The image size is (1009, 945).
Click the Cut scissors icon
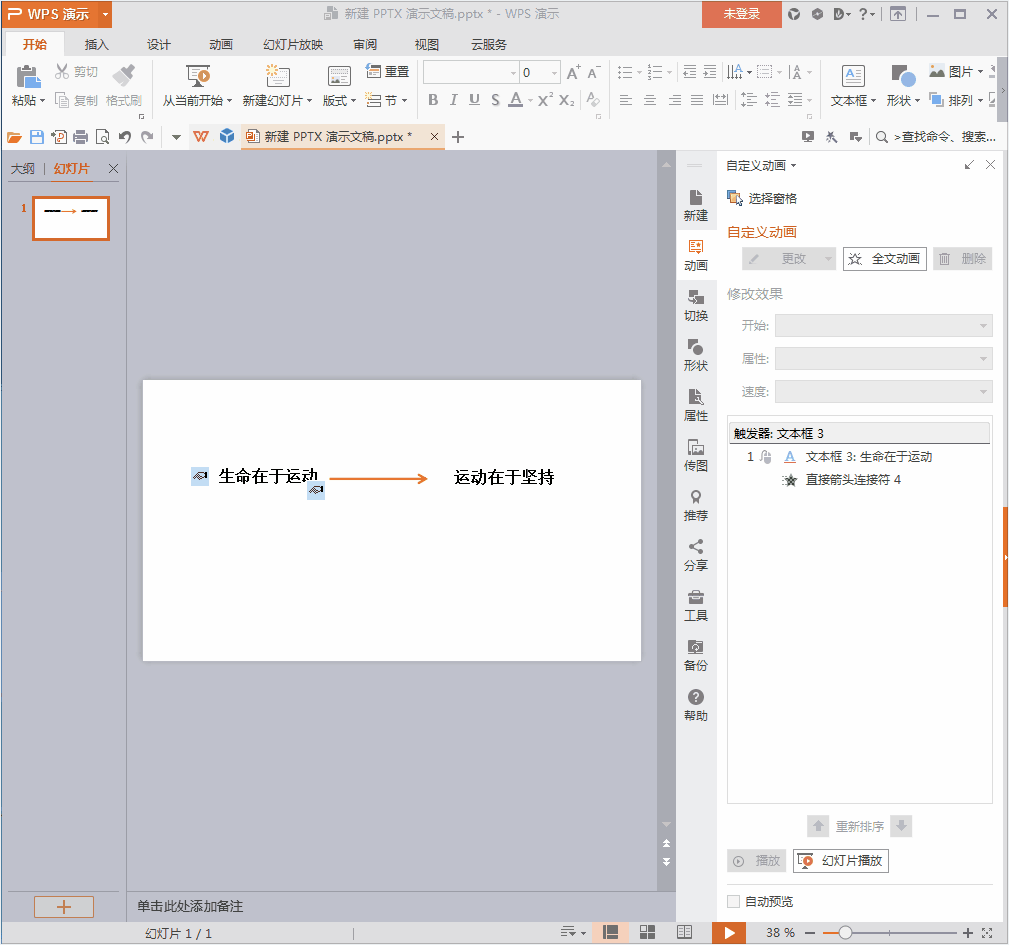point(61,71)
